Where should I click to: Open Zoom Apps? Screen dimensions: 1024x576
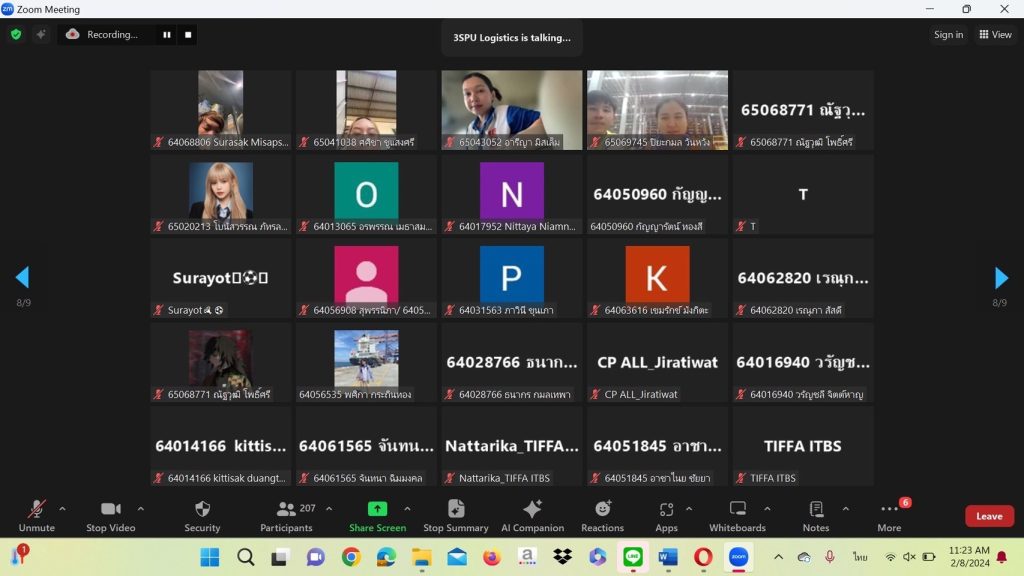coord(666,515)
